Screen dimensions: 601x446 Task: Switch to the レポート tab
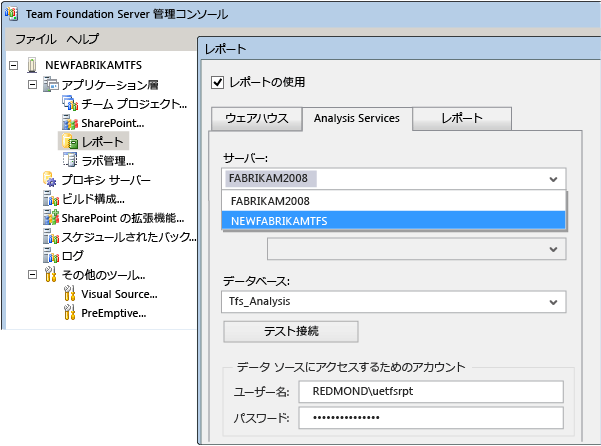(462, 118)
